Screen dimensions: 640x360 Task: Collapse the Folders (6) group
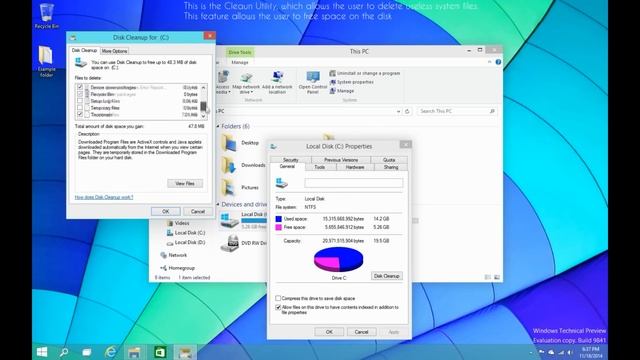coord(218,127)
